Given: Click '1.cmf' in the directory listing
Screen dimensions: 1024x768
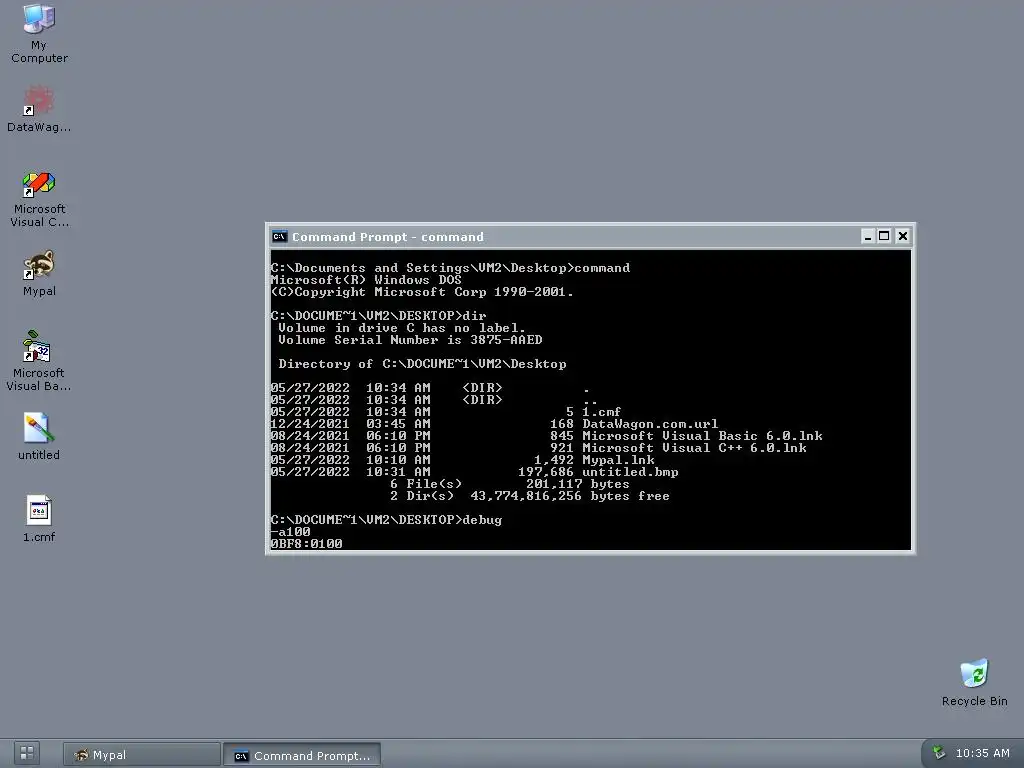Looking at the screenshot, I should [601, 412].
